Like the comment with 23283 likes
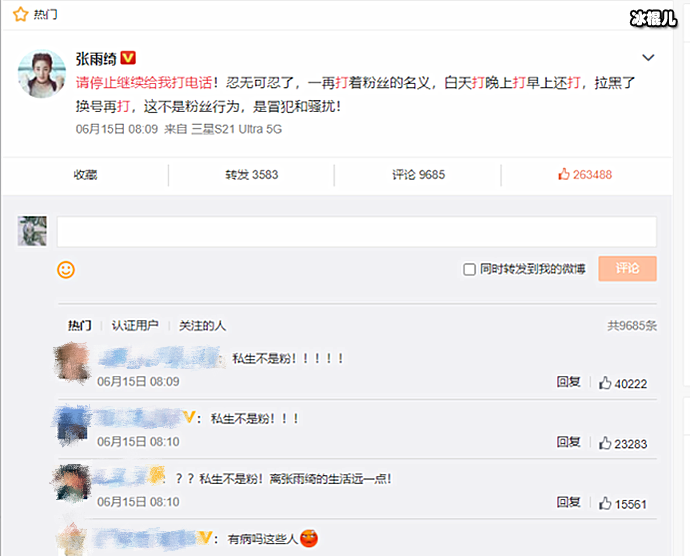Image resolution: width=690 pixels, height=556 pixels. coord(623,444)
